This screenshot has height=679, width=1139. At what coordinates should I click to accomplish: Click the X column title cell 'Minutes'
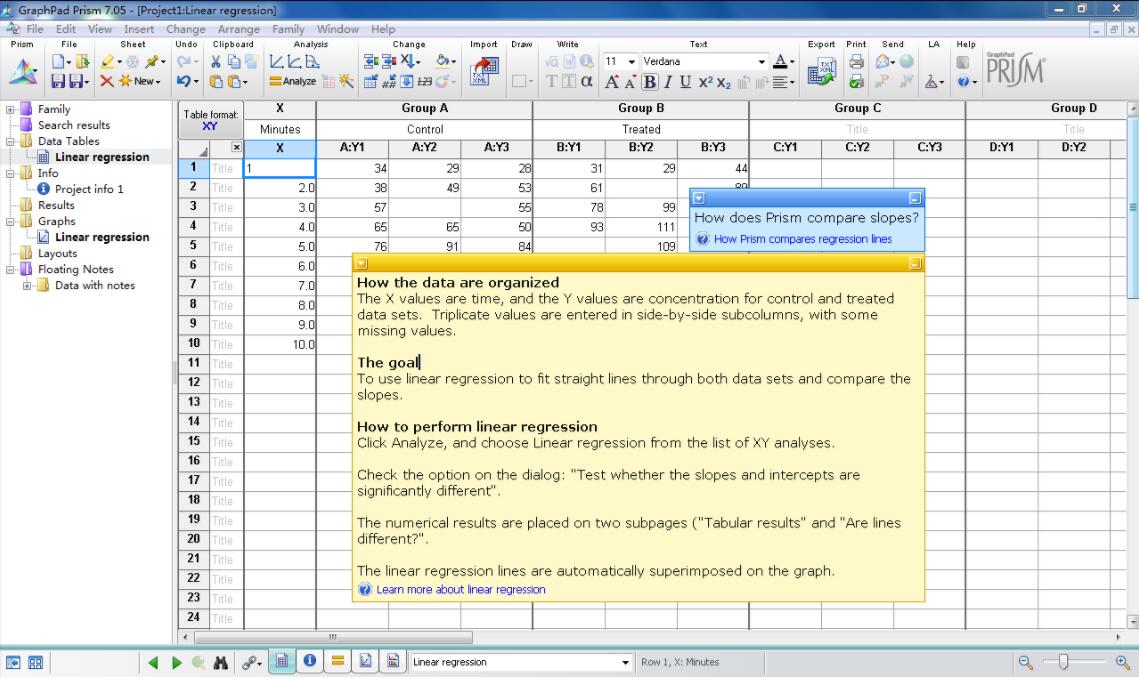[280, 129]
